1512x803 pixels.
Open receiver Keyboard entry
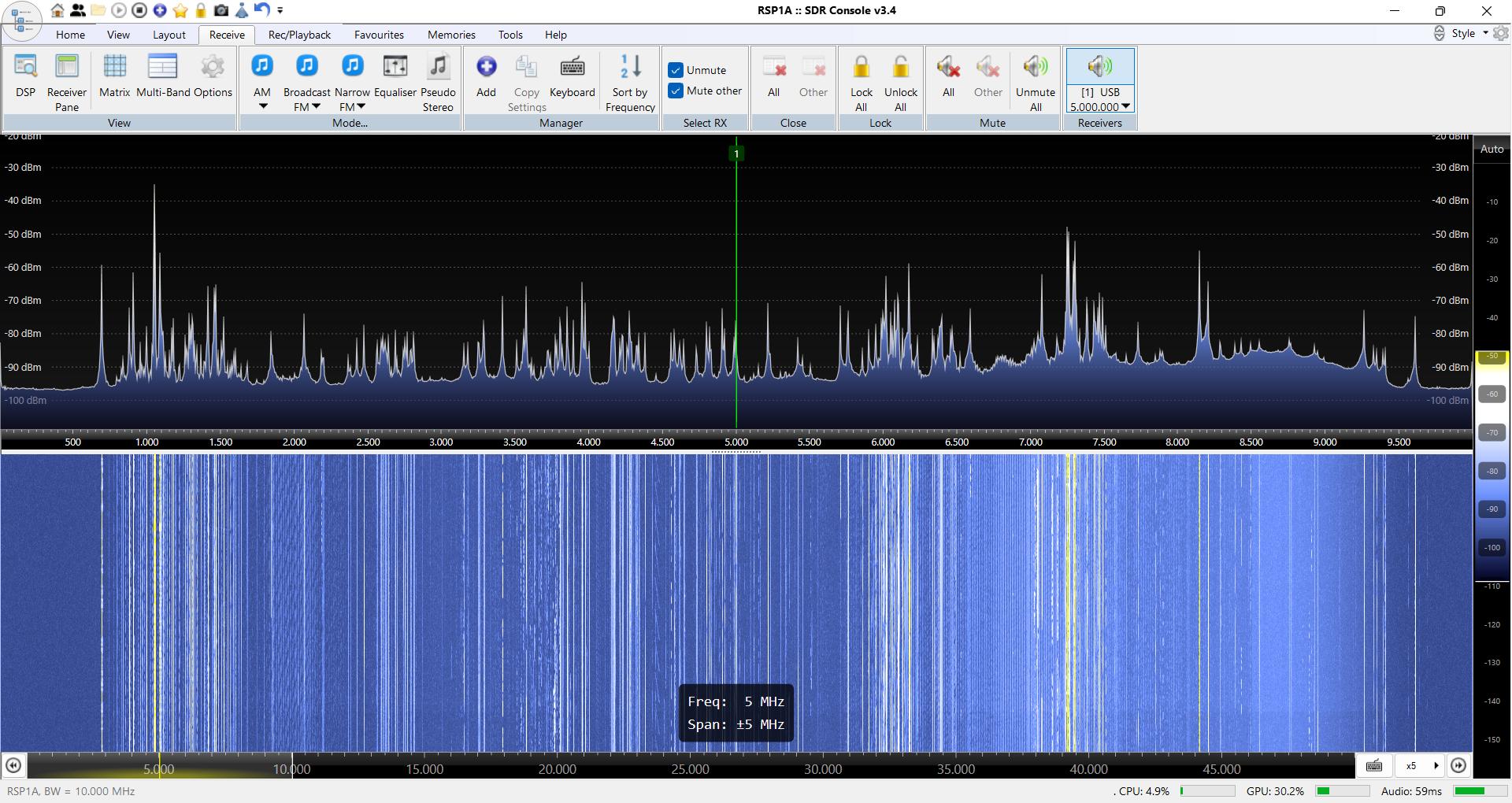point(573,76)
